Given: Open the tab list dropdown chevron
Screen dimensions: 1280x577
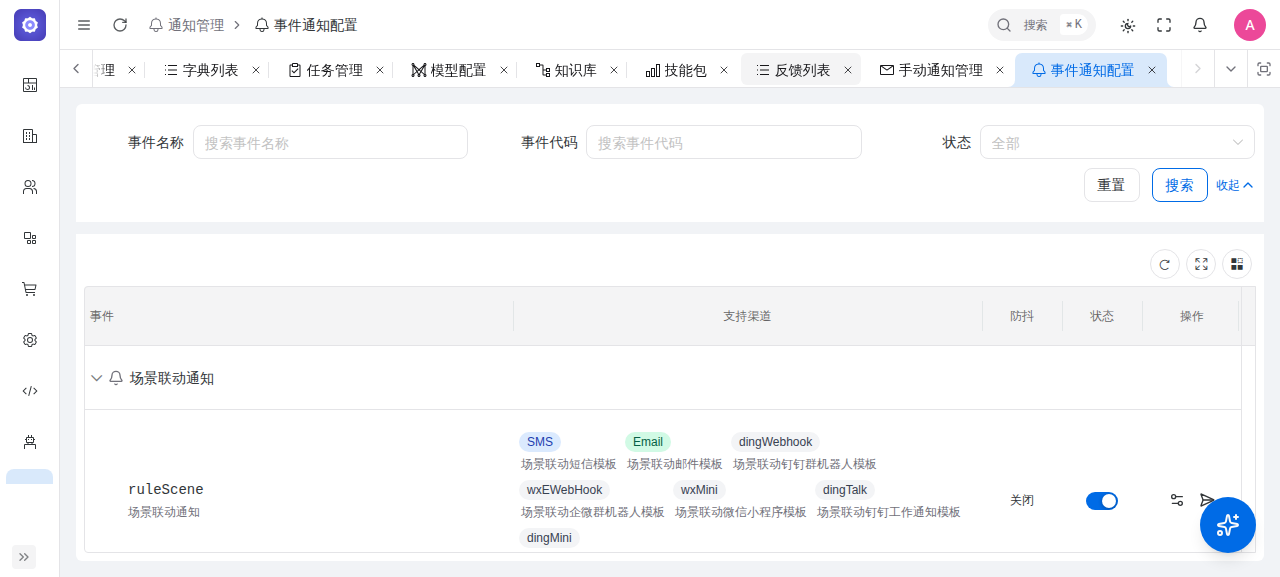Looking at the screenshot, I should click(1231, 69).
